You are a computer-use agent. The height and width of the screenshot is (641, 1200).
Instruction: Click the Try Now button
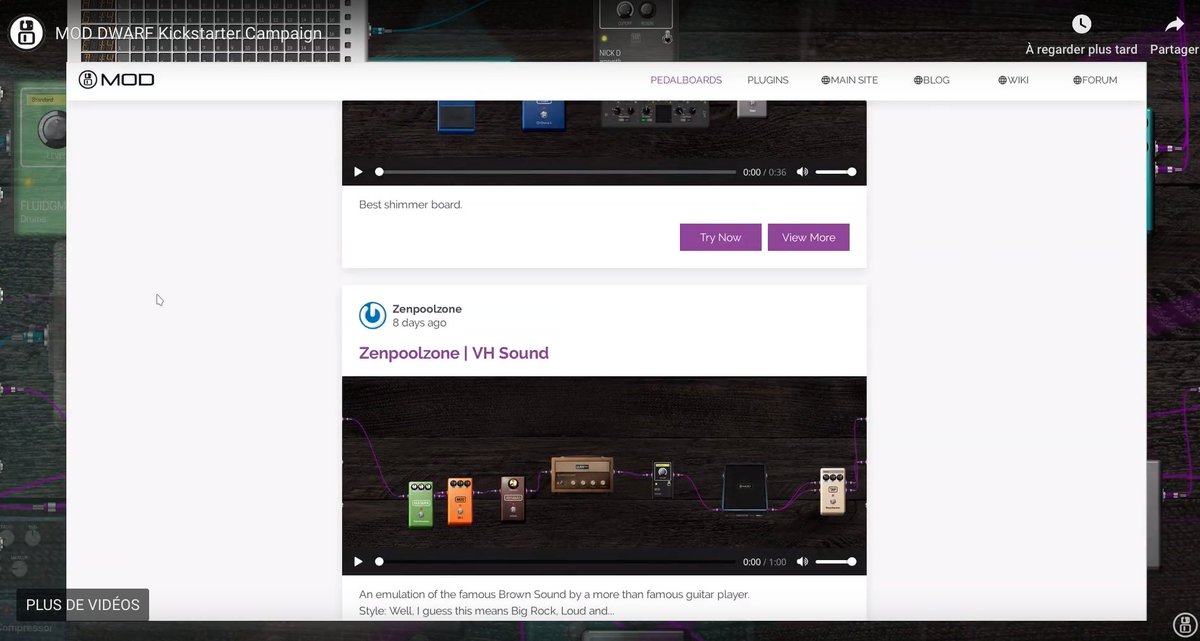(721, 237)
